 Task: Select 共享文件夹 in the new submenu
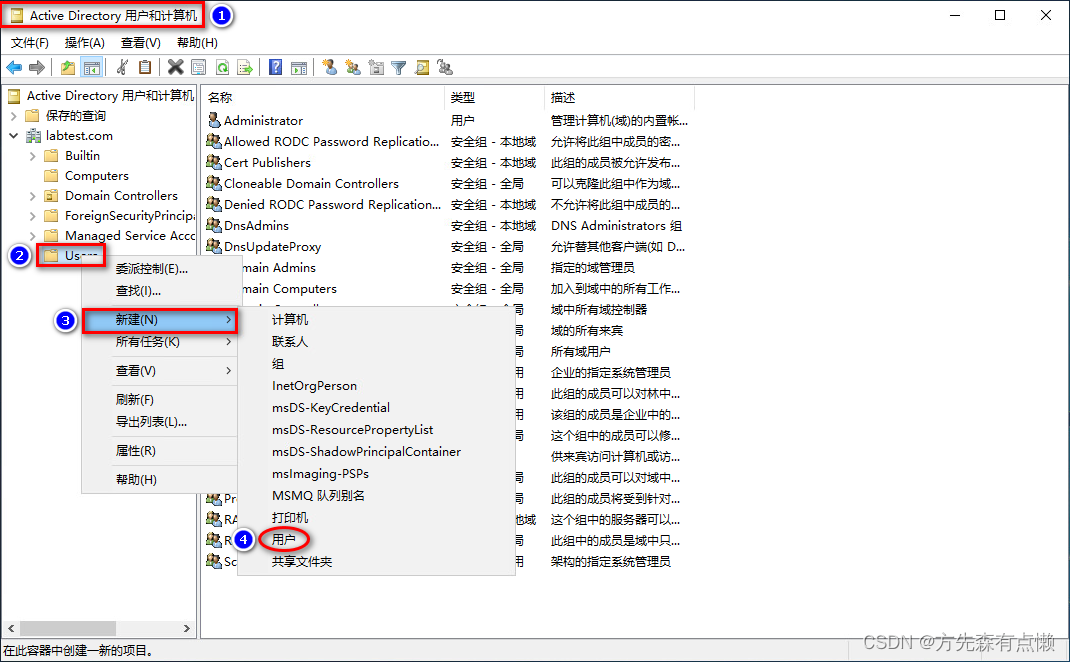point(302,562)
